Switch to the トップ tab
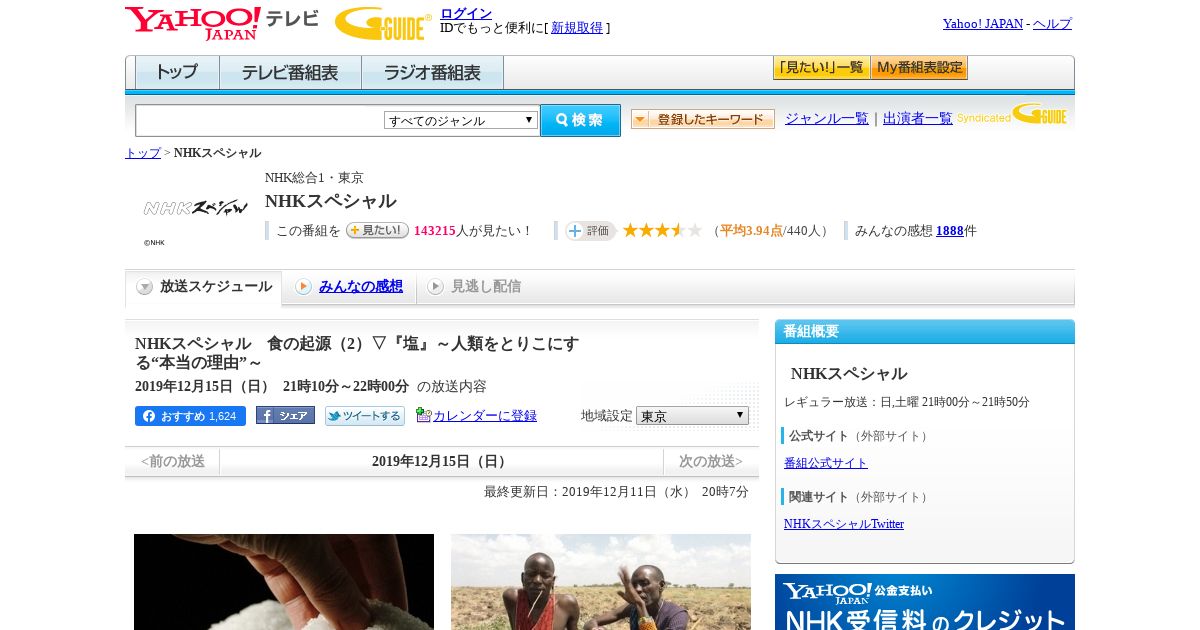1200x630 pixels. coord(177,73)
